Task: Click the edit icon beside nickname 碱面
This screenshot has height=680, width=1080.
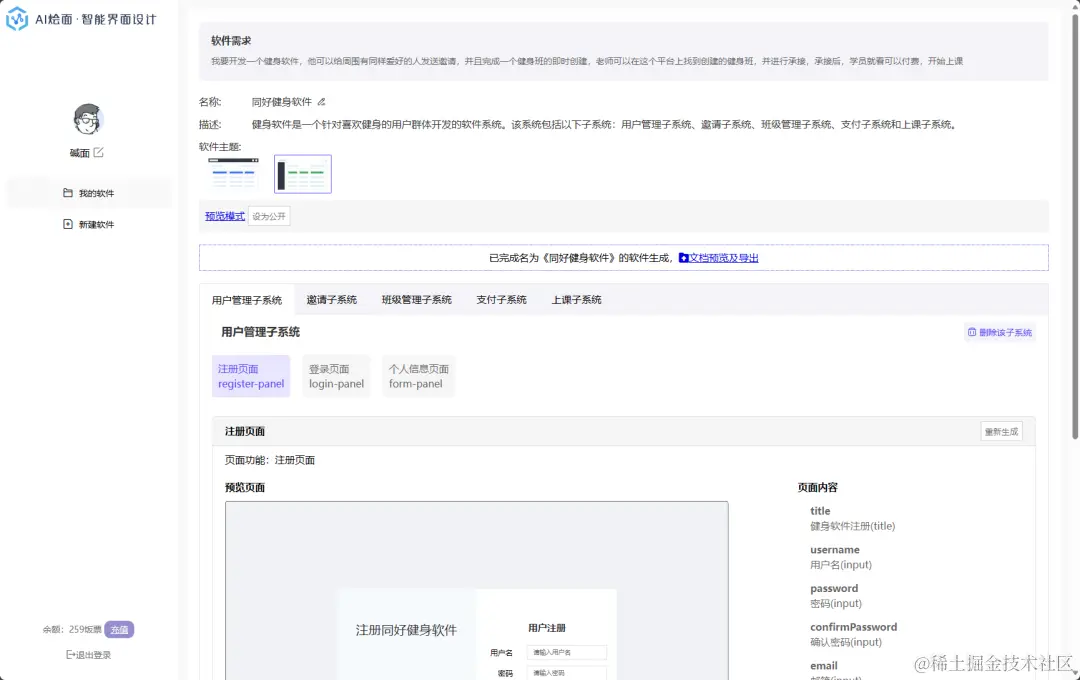Action: click(x=99, y=152)
